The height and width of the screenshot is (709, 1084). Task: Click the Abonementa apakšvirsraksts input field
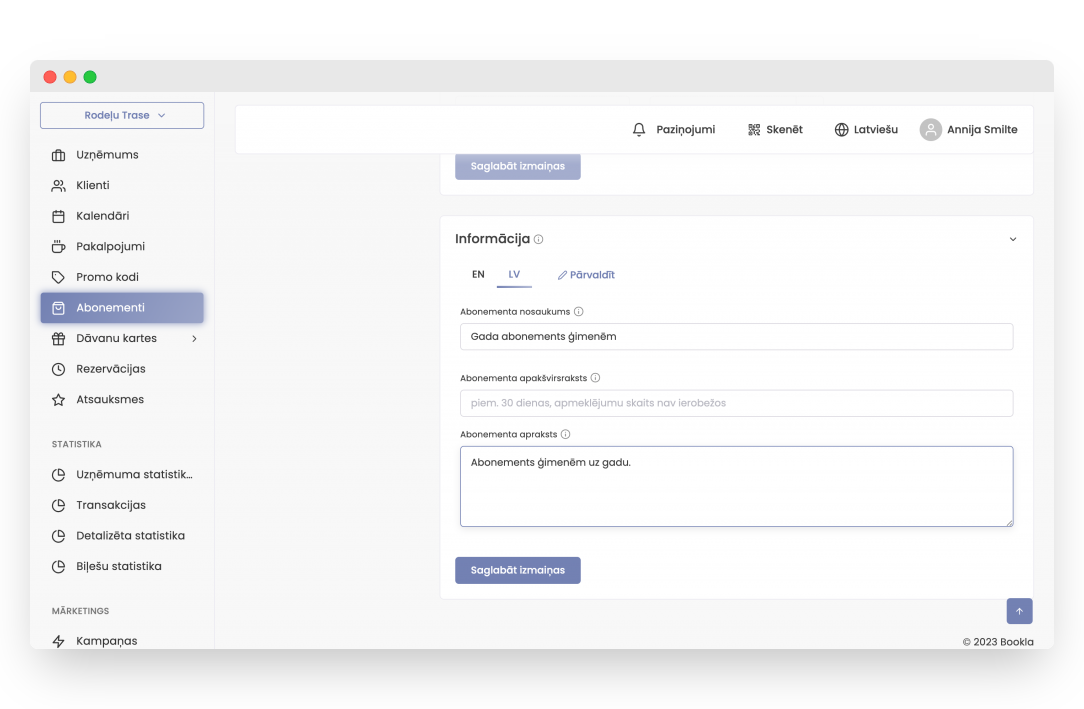tap(736, 403)
